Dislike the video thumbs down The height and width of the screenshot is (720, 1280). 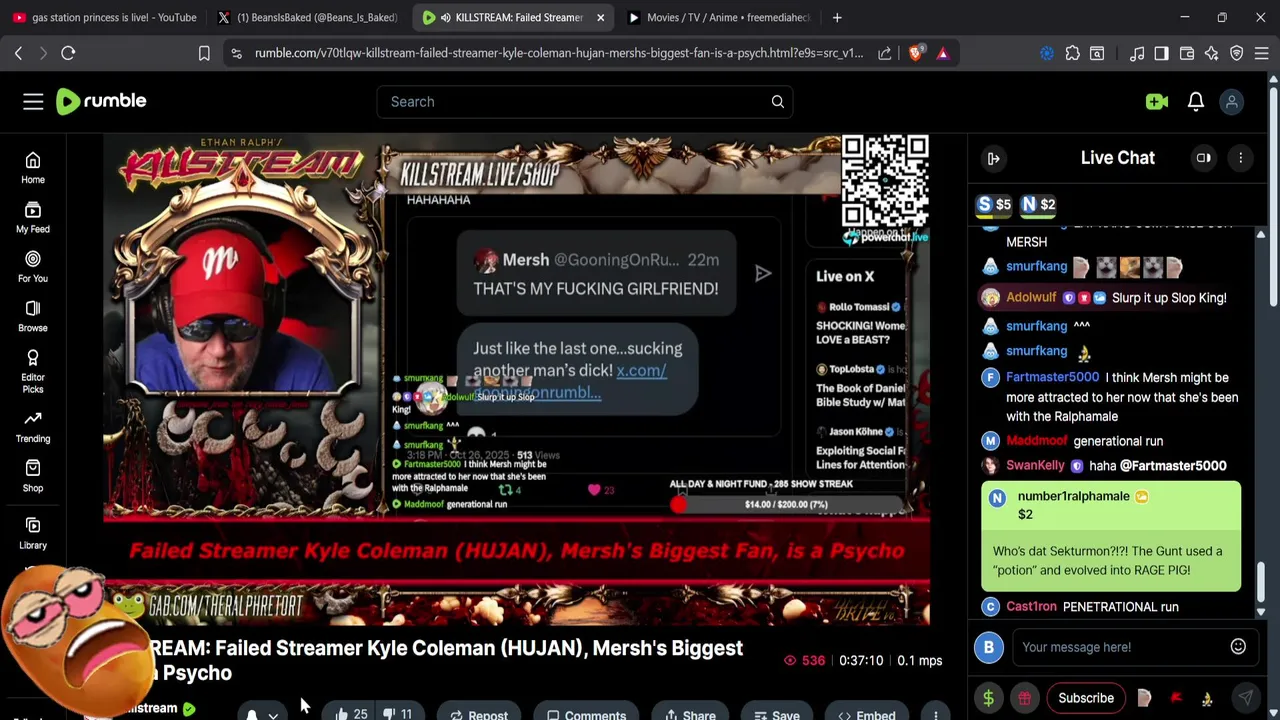398,714
